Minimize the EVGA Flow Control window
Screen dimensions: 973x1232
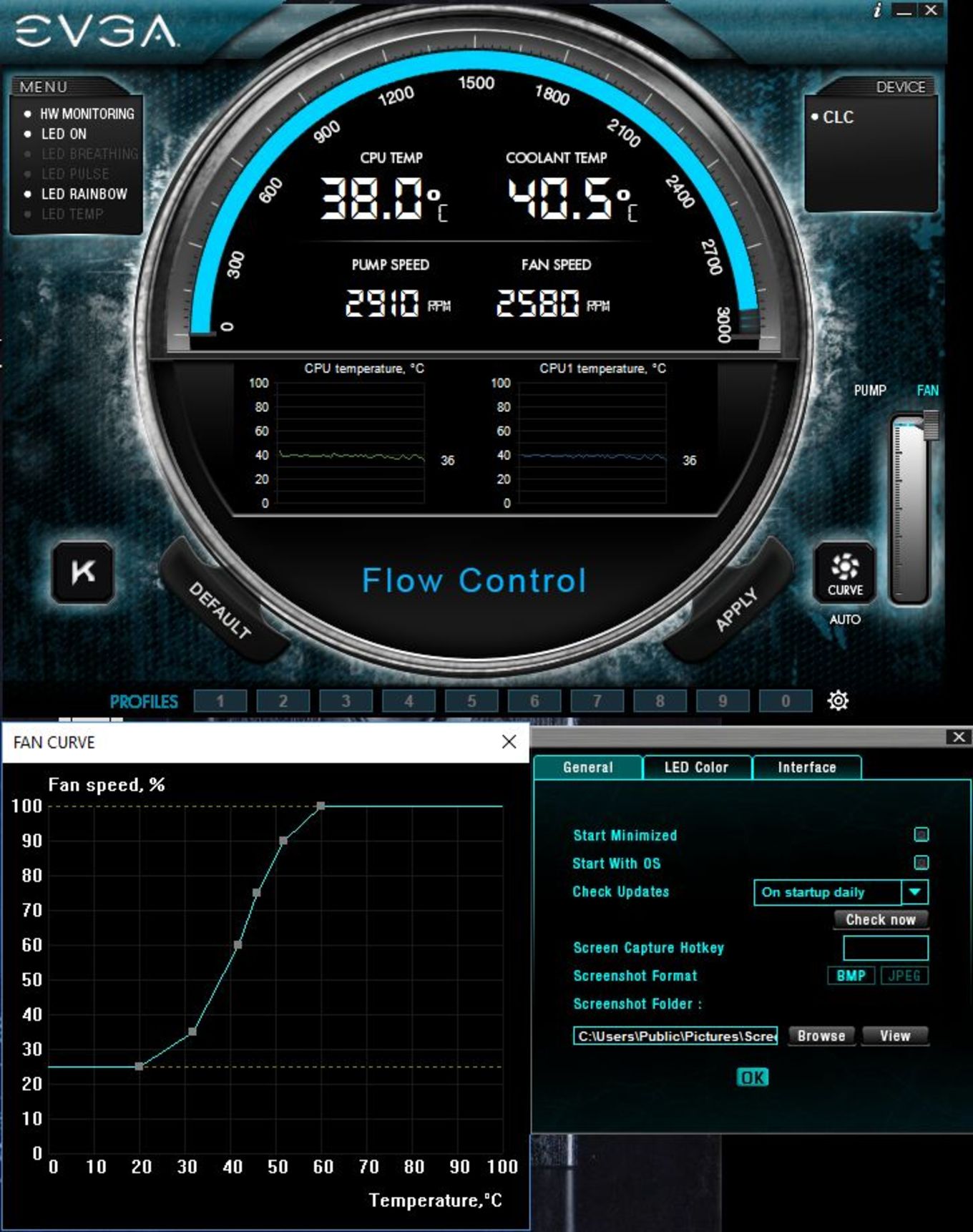click(x=904, y=10)
